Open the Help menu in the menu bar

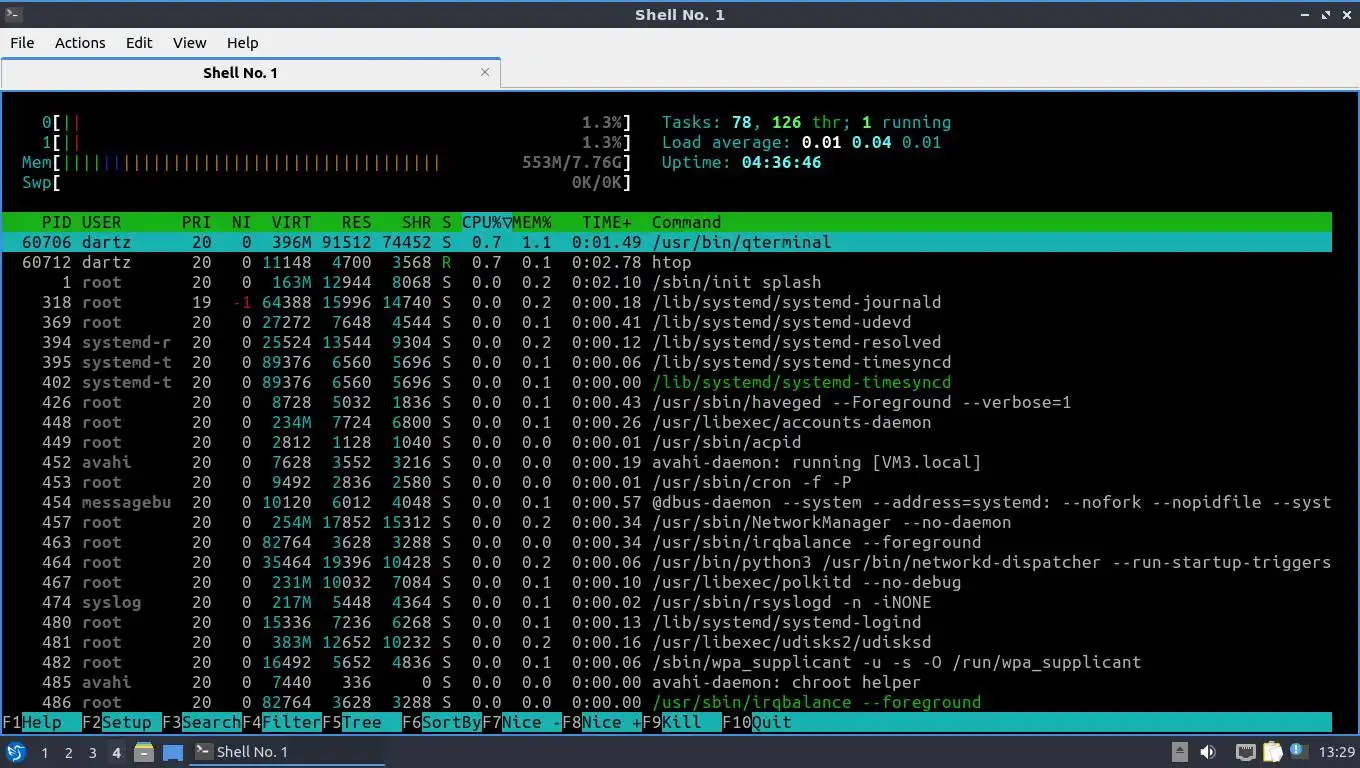(x=242, y=43)
